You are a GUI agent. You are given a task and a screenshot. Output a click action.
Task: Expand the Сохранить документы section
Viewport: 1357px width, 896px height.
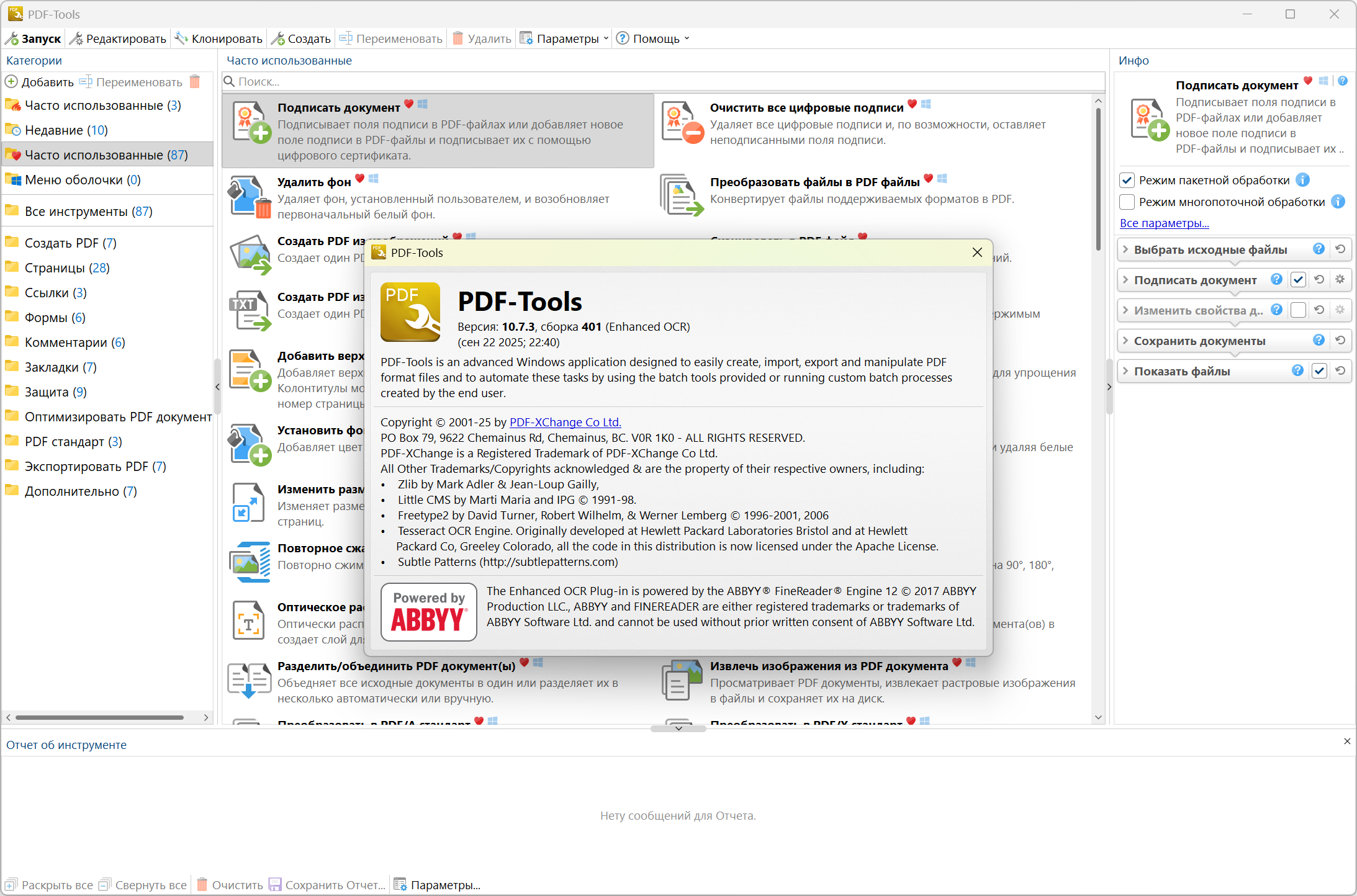[1125, 341]
